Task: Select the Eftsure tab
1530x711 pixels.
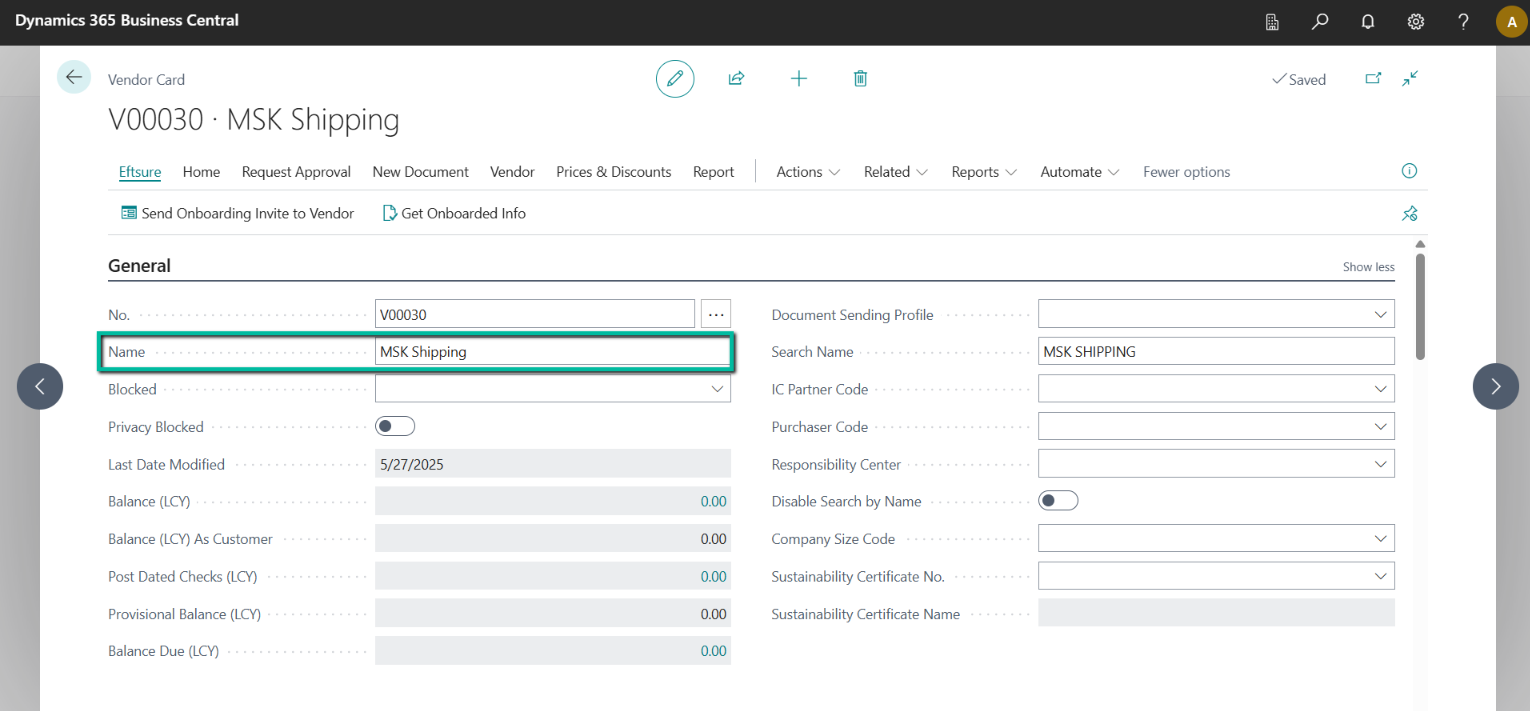Action: coord(140,172)
